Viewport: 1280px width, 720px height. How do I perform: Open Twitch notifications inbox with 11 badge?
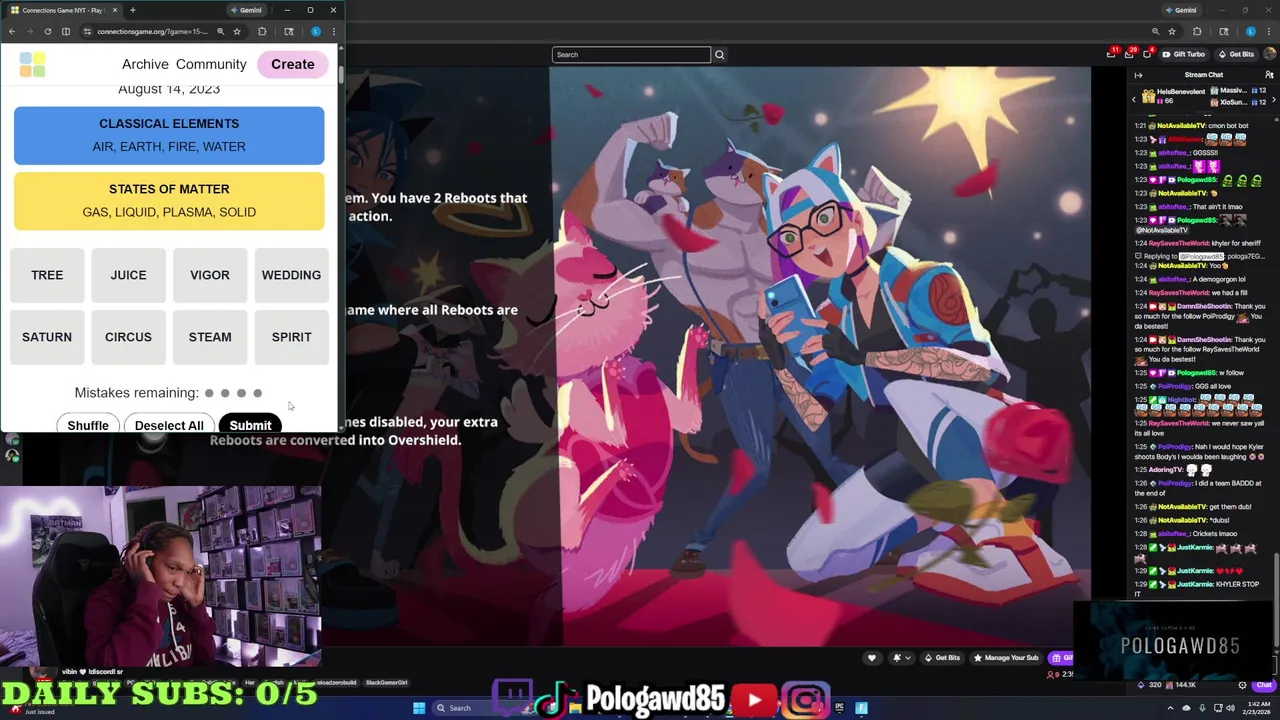(x=1113, y=54)
